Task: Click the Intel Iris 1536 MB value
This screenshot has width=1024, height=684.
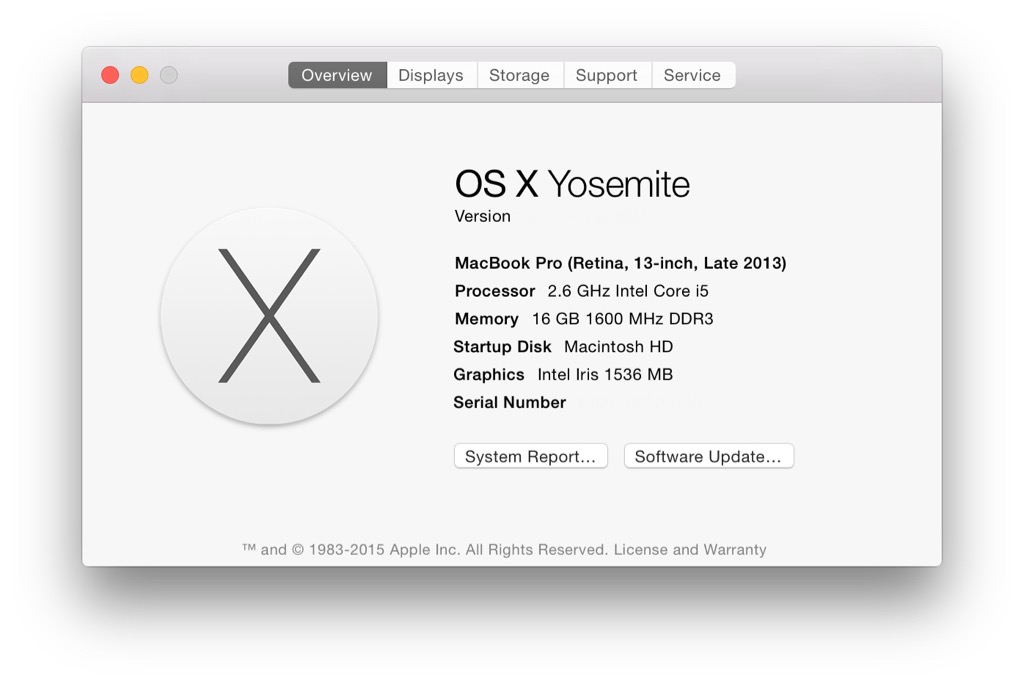Action: click(605, 374)
